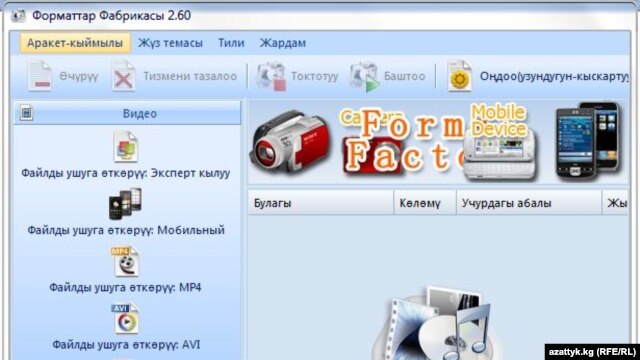Open the Жардам help menu
640x360 pixels.
click(283, 43)
